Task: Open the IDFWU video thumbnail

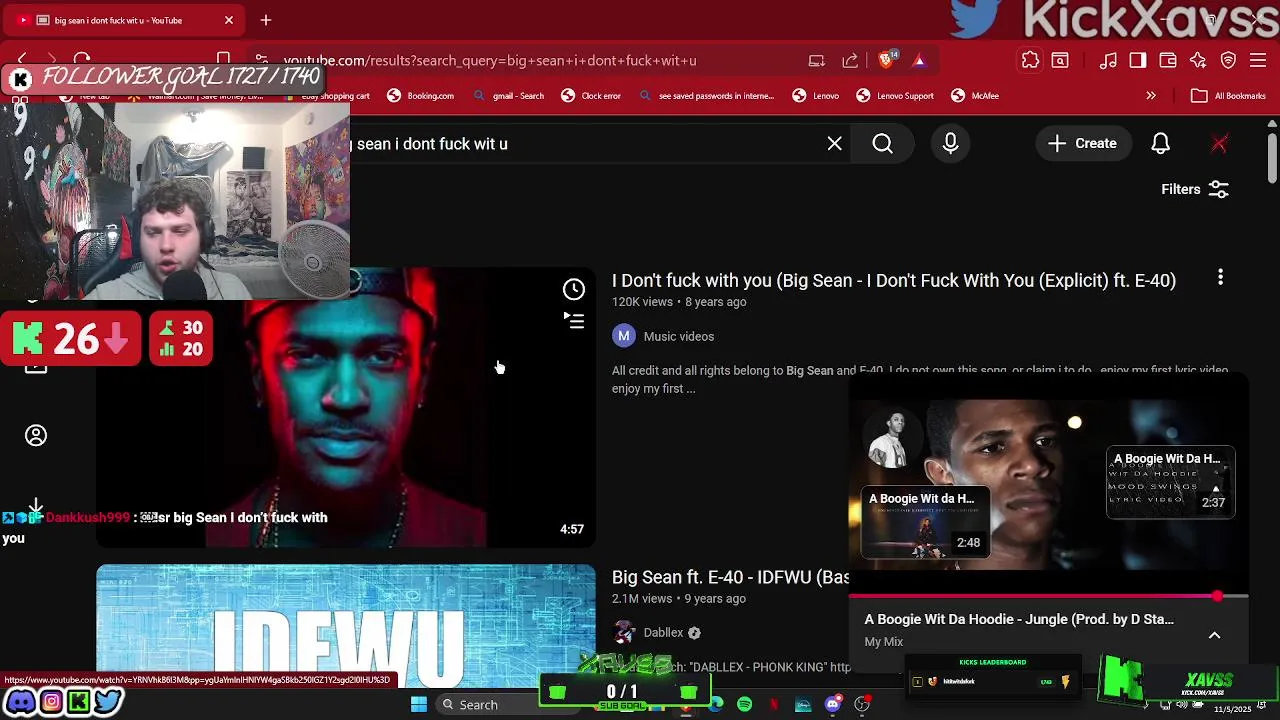Action: point(346,626)
